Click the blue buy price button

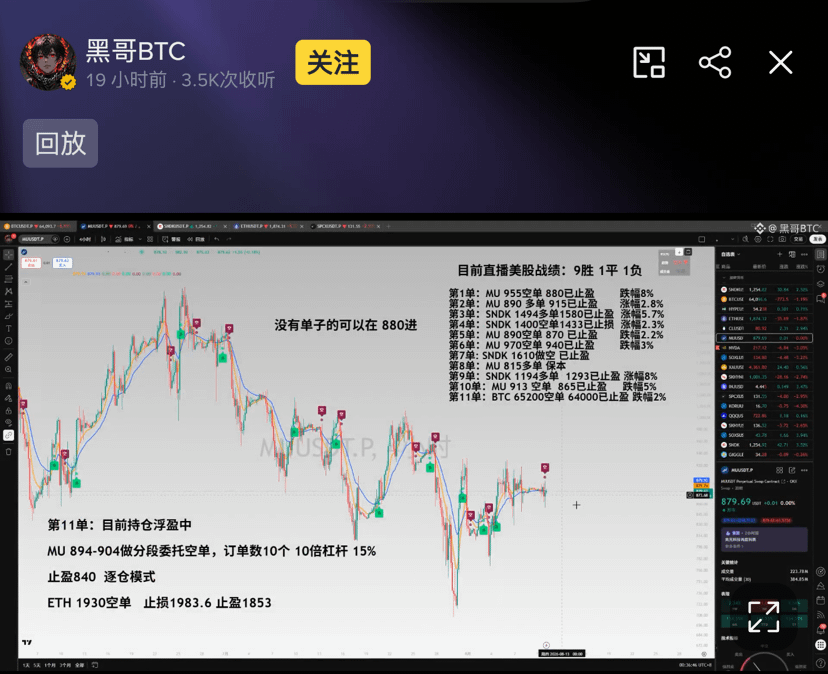[x=62, y=263]
